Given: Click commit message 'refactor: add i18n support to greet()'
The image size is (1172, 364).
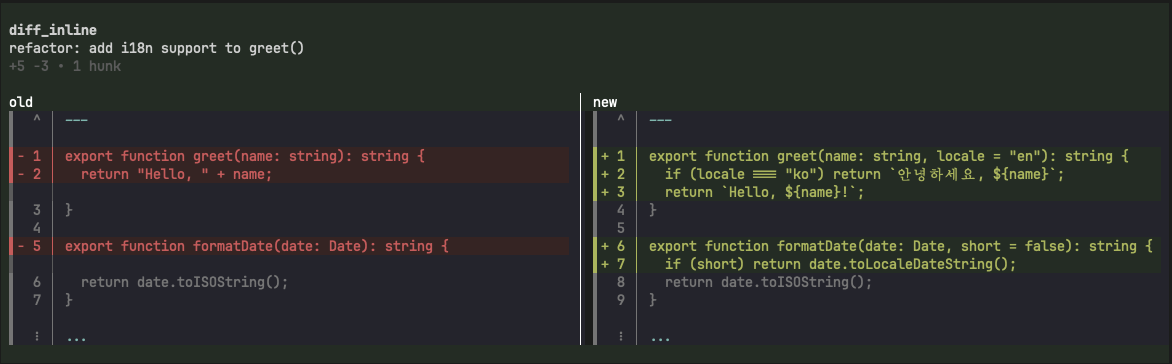Looking at the screenshot, I should pos(157,49).
